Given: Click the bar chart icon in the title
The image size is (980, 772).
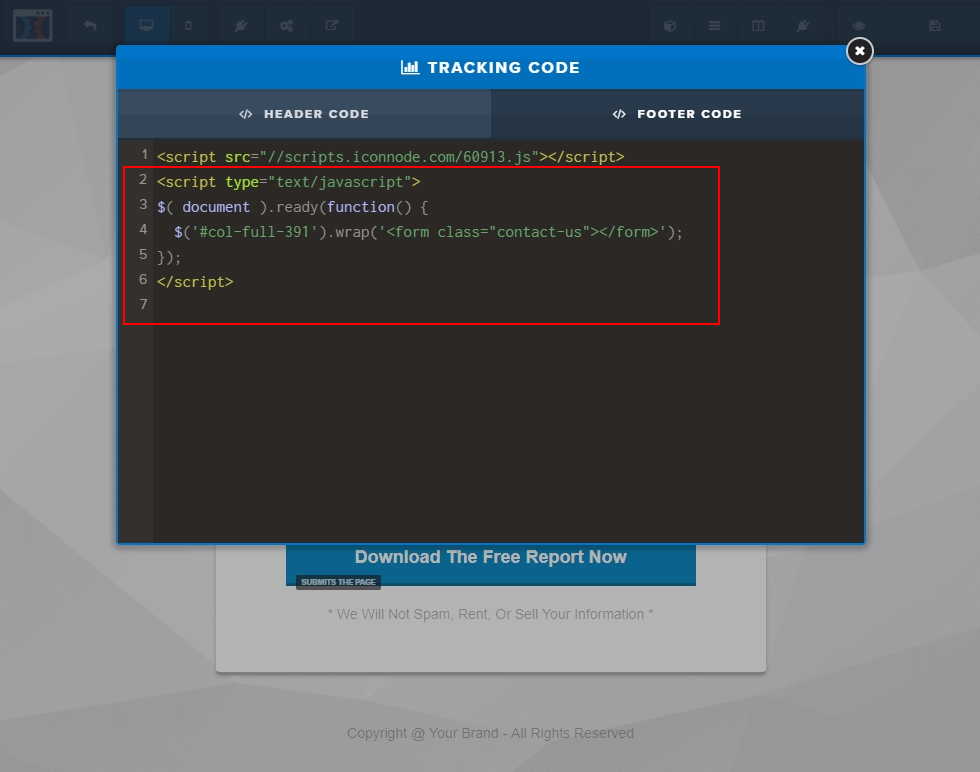Looking at the screenshot, I should (410, 68).
